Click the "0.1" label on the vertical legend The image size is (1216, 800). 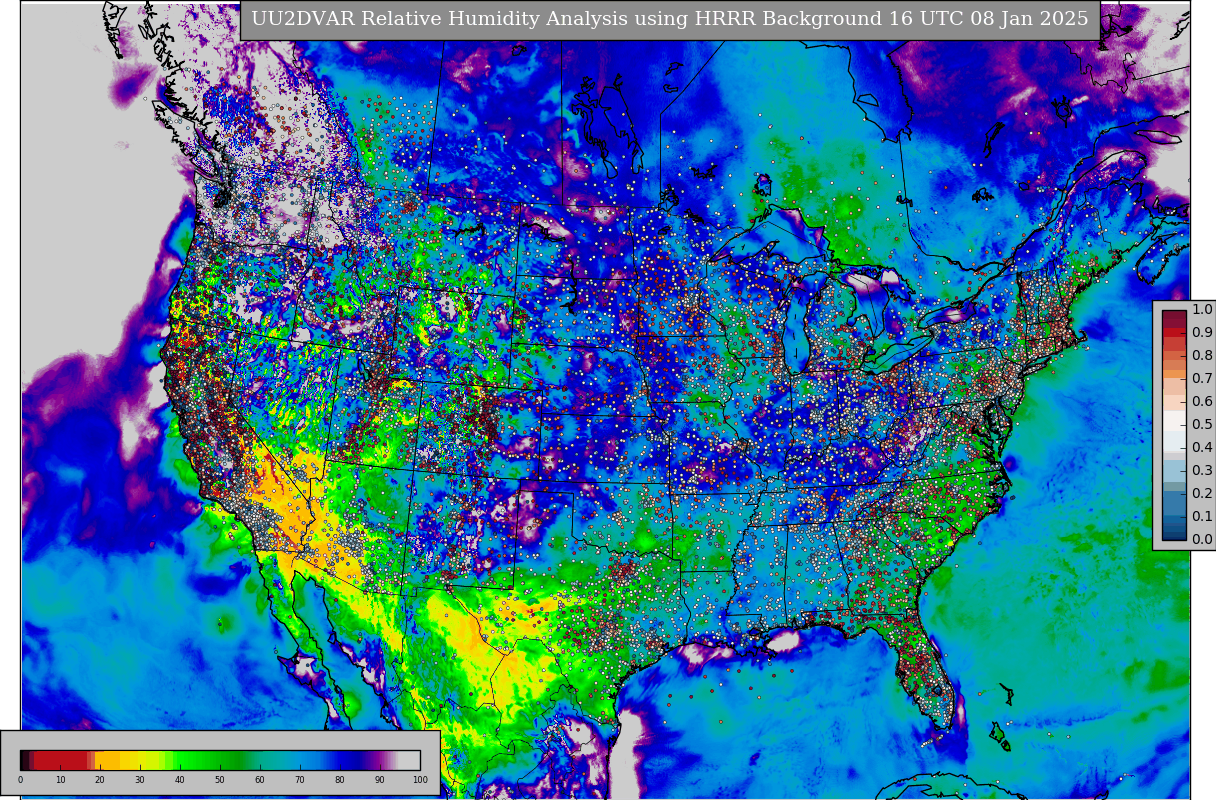[1202, 517]
